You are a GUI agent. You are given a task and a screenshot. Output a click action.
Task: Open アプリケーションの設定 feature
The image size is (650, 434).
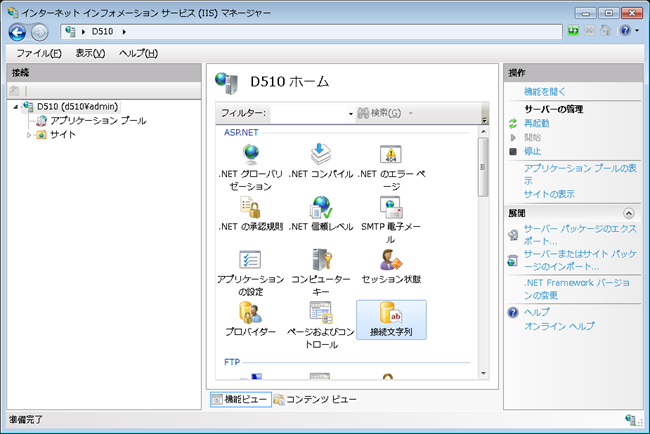coord(251,272)
